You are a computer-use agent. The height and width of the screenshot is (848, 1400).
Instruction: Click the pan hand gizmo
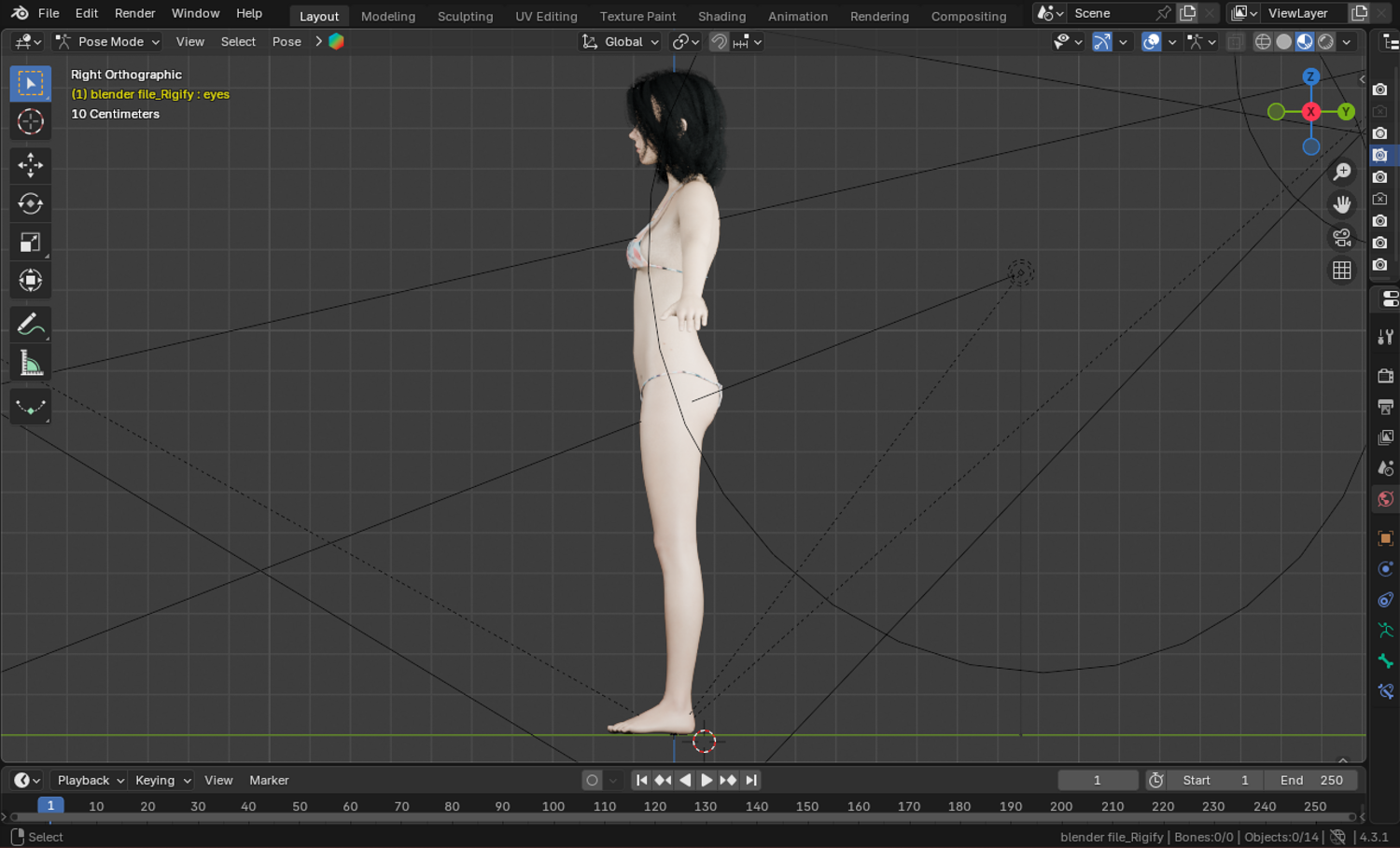(1342, 204)
